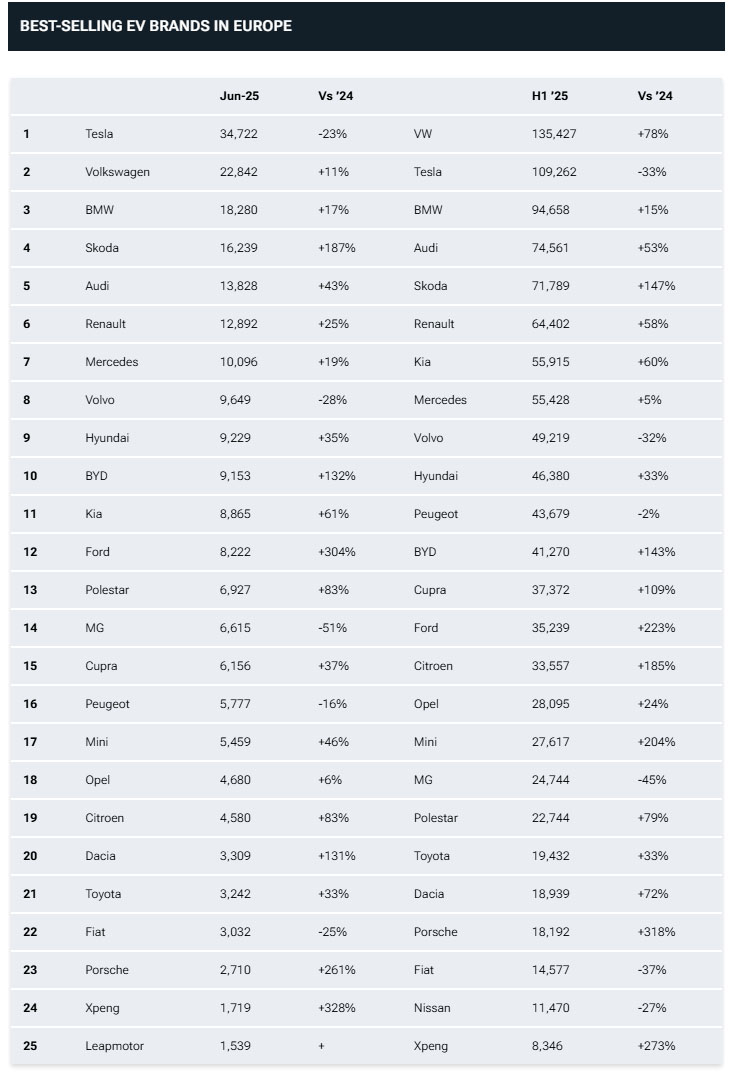Select BYD in the Jun-25 brand column

pyautogui.click(x=96, y=476)
